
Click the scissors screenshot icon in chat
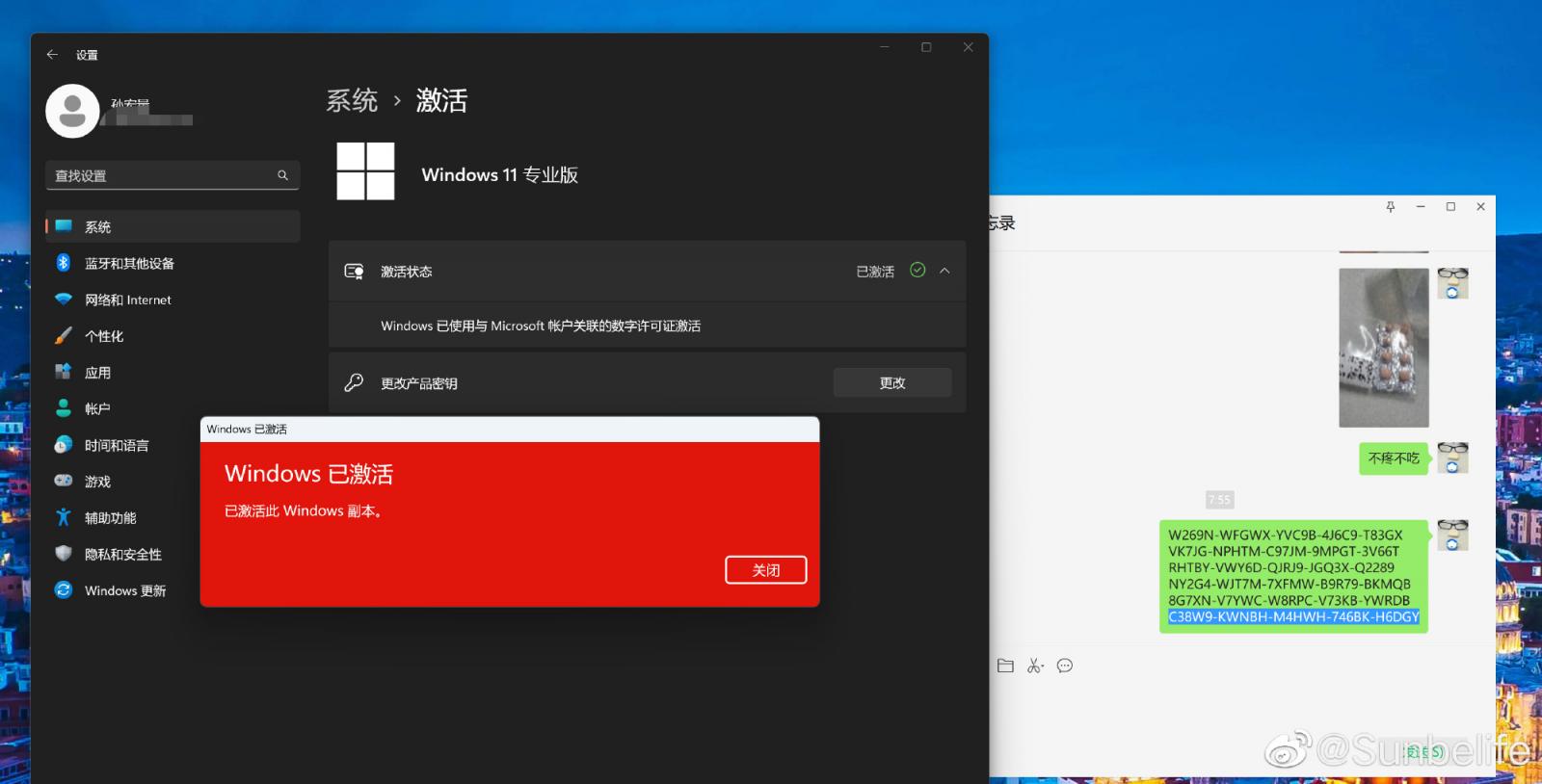1035,666
